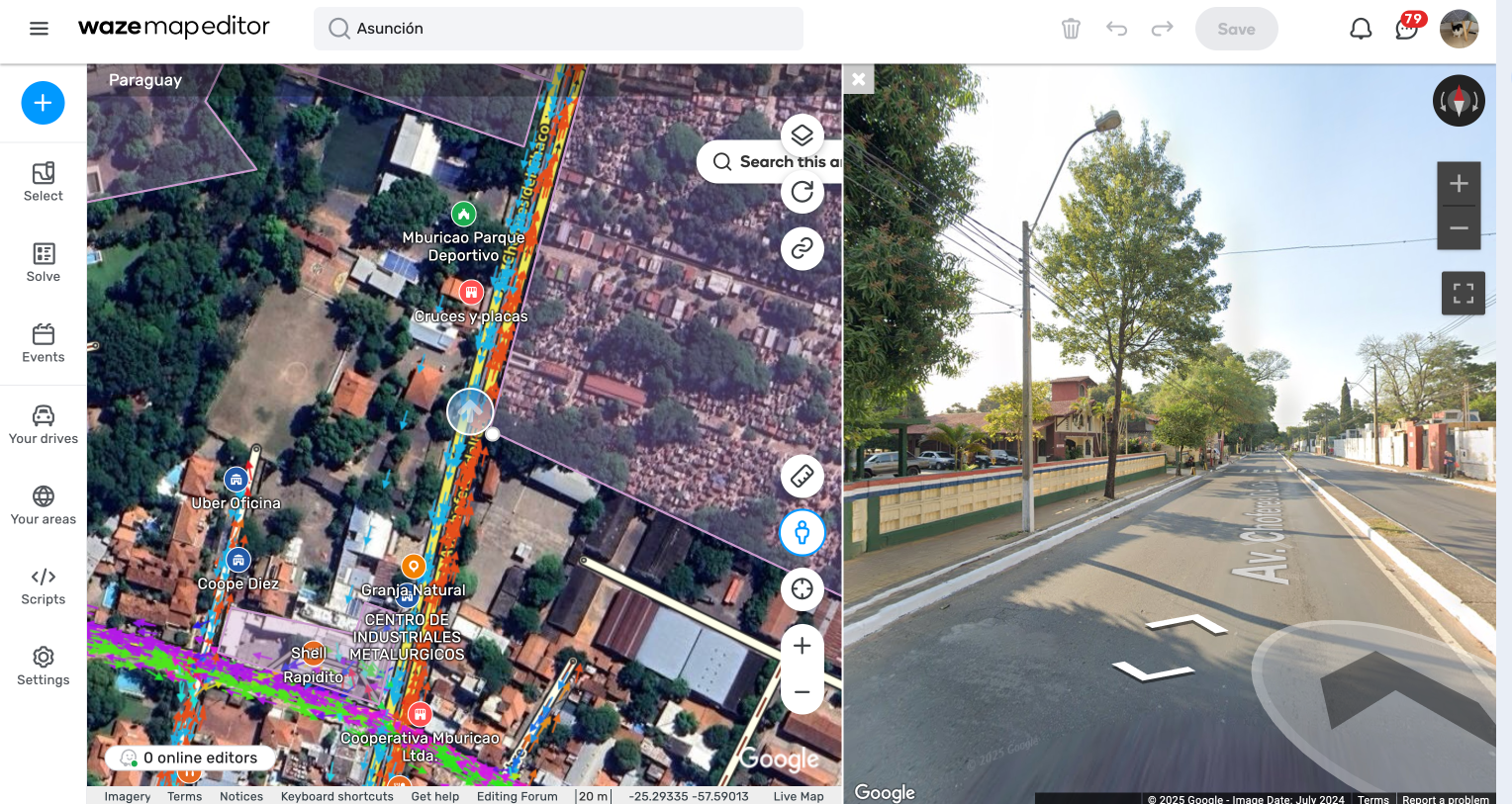Open chat messages with 79 badge

pyautogui.click(x=1406, y=29)
